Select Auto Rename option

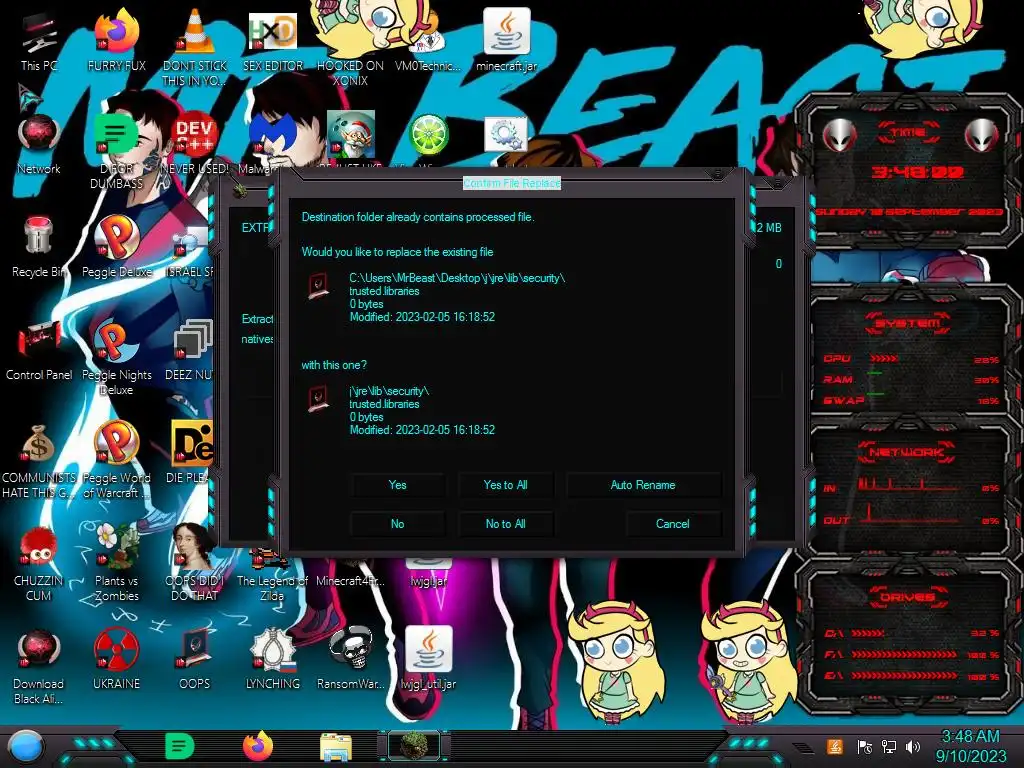[x=643, y=485]
